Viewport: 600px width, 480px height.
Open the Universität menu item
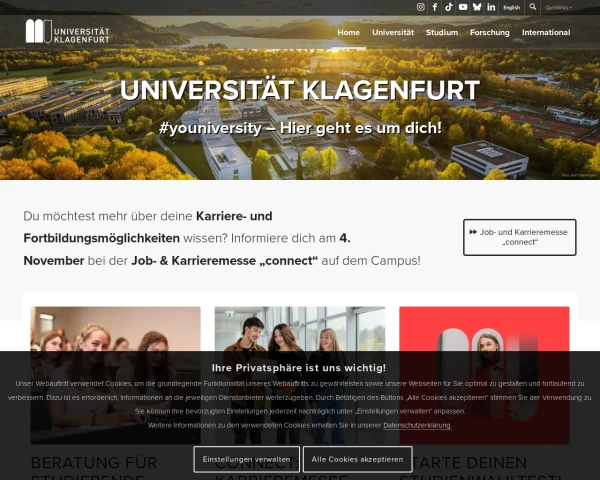[393, 33]
